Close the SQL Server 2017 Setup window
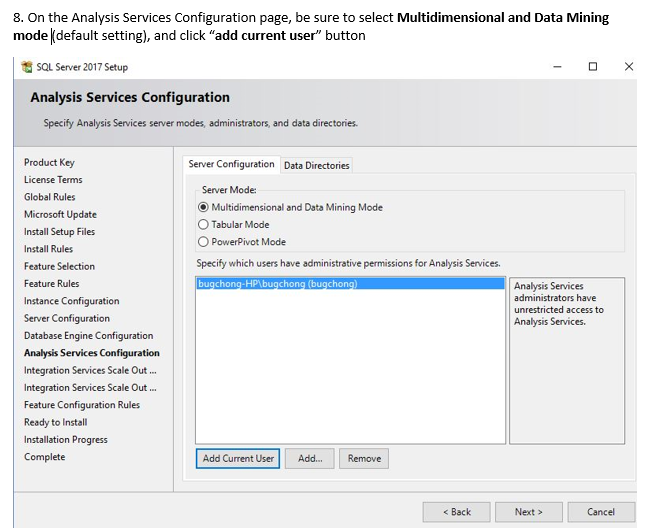 click(628, 67)
